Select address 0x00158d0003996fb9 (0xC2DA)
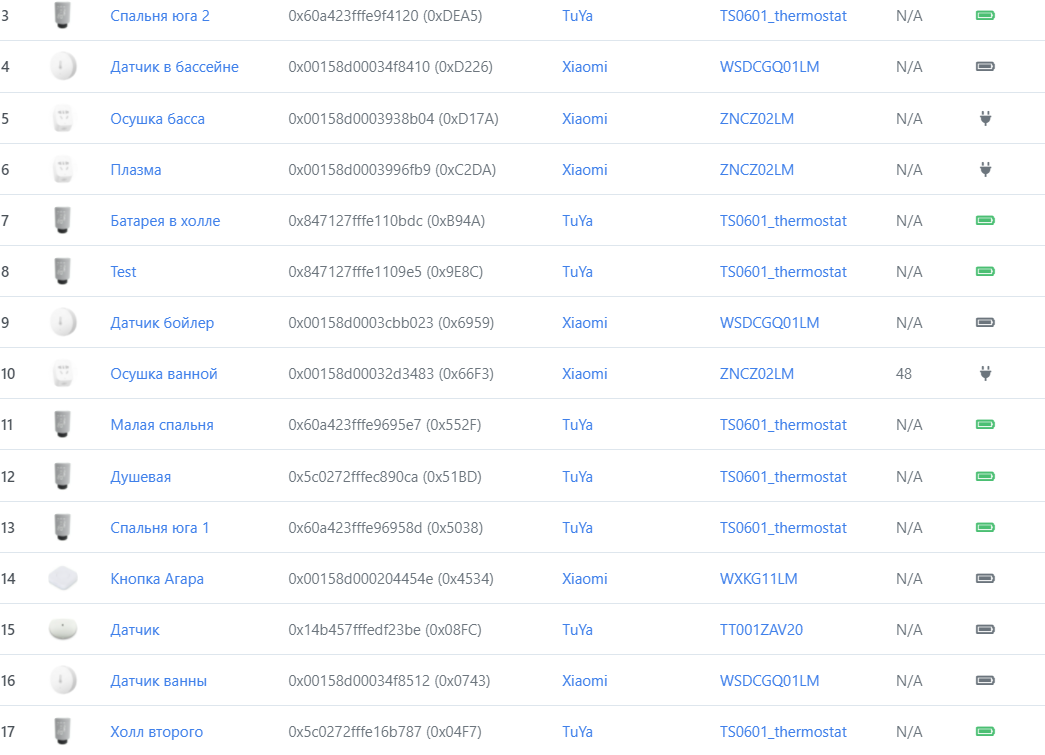1045x755 pixels. click(392, 170)
